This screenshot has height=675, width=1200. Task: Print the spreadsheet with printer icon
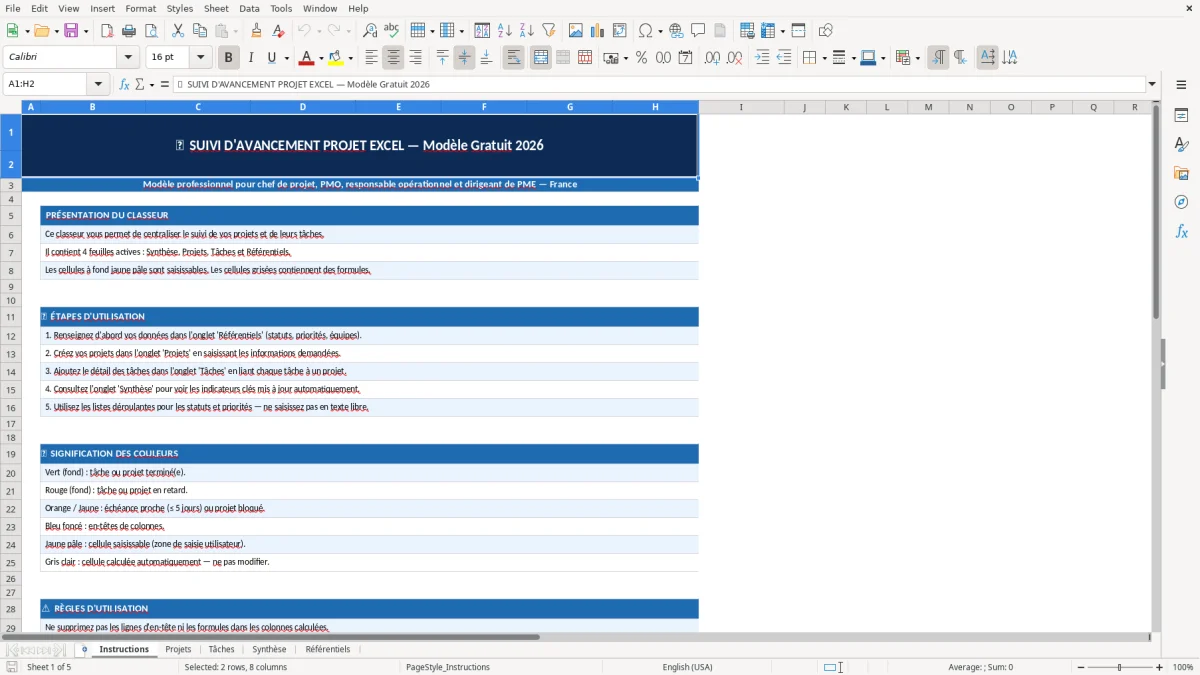click(129, 31)
